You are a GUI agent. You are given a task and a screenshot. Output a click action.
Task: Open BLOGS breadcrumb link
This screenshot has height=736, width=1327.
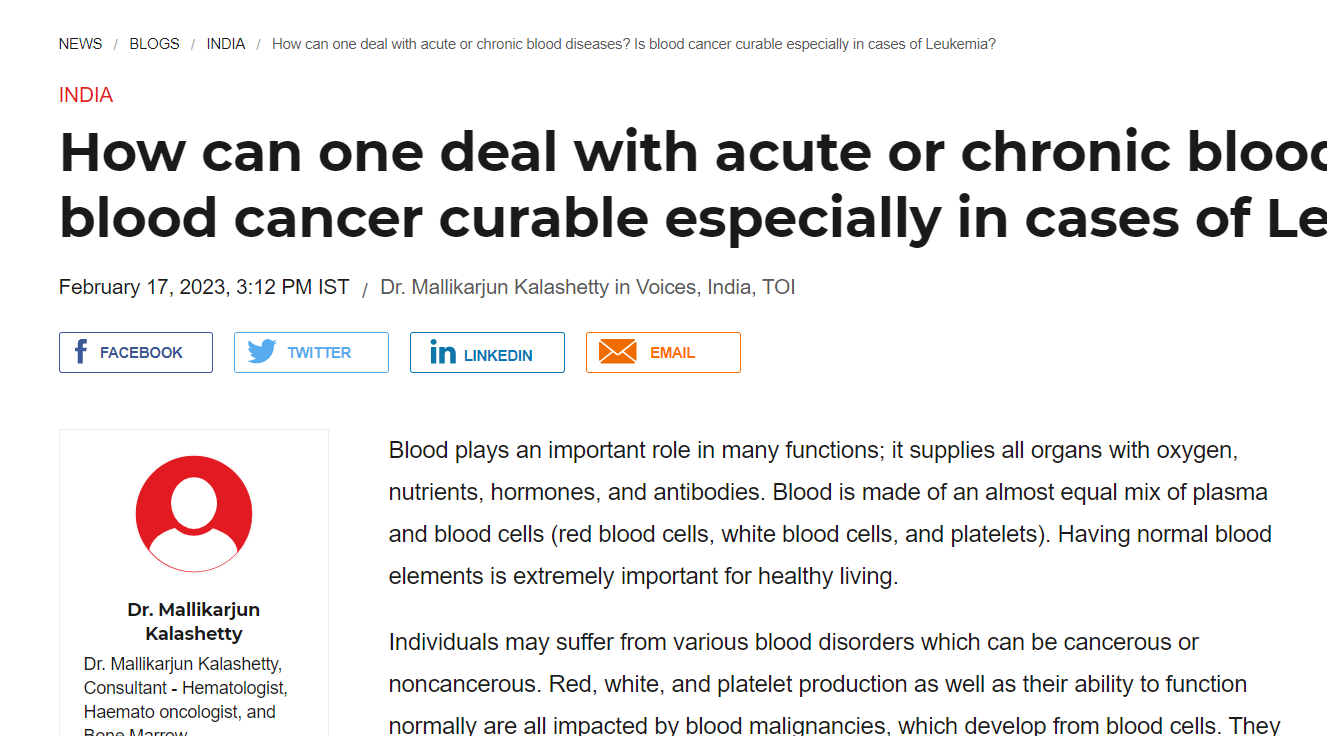click(154, 44)
